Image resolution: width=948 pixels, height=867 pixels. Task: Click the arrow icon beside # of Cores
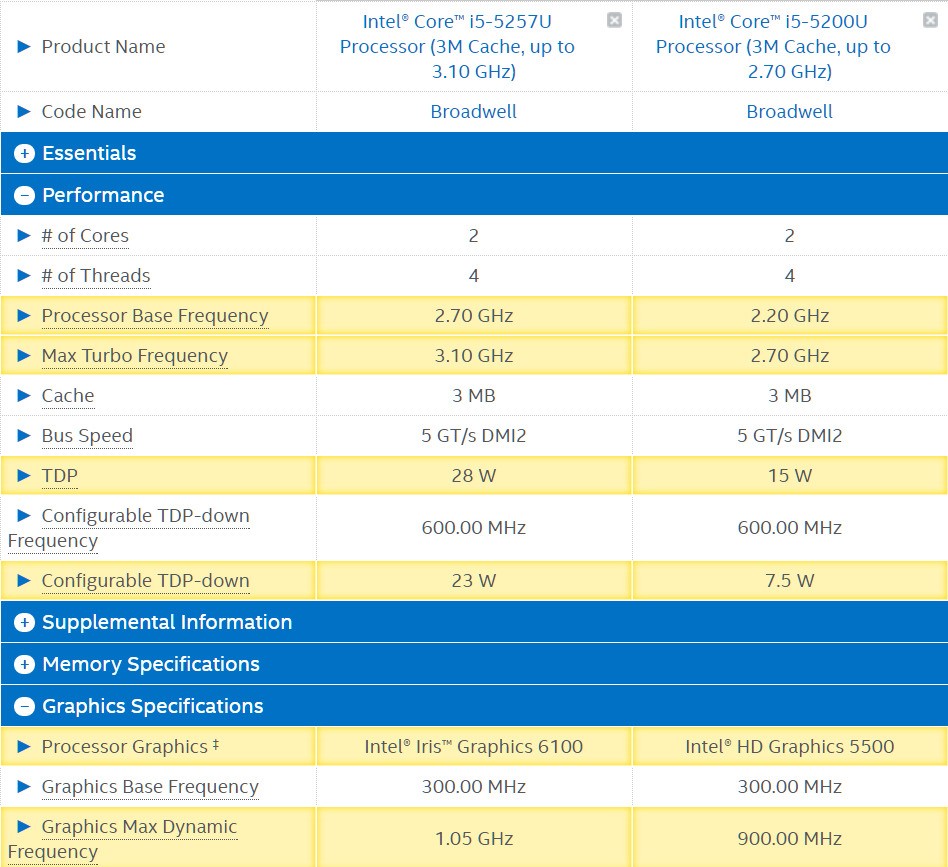pos(24,236)
